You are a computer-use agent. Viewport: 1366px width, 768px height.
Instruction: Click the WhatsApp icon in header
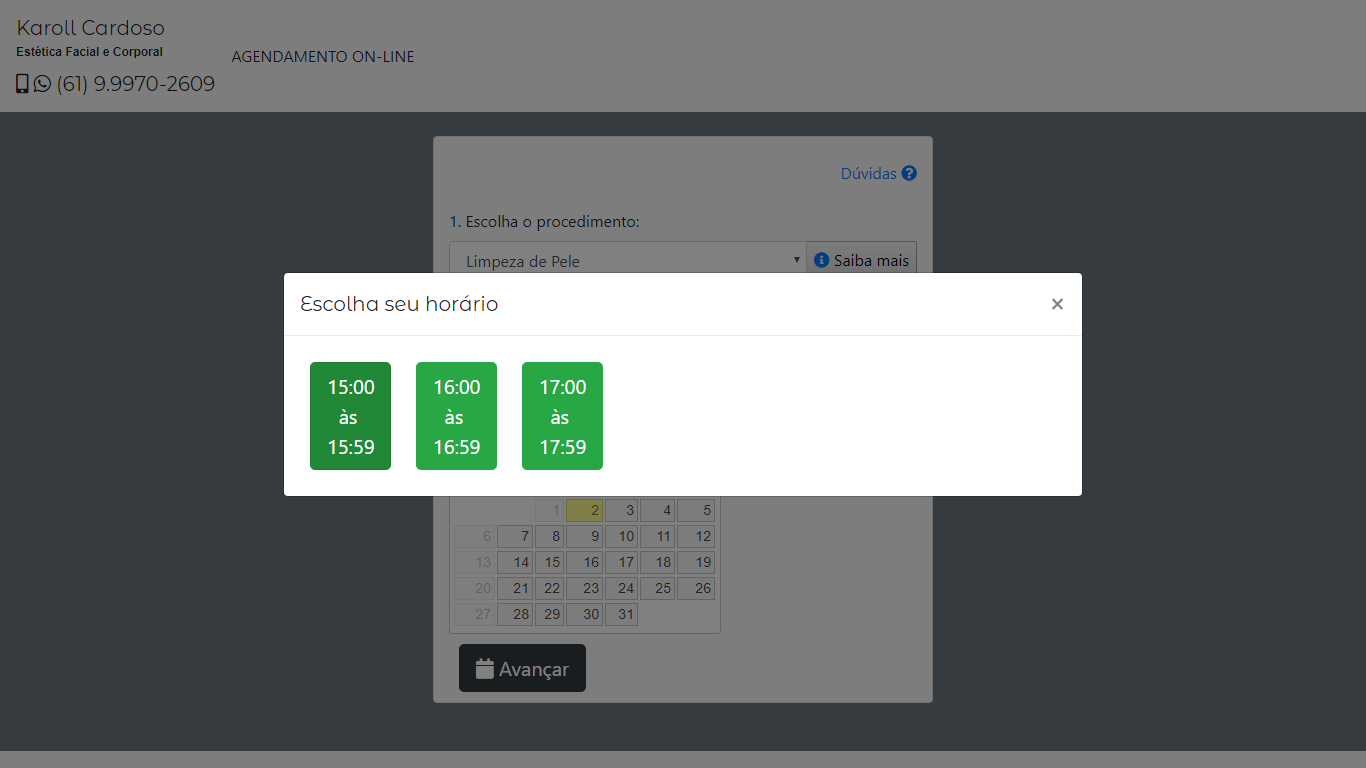pos(42,84)
